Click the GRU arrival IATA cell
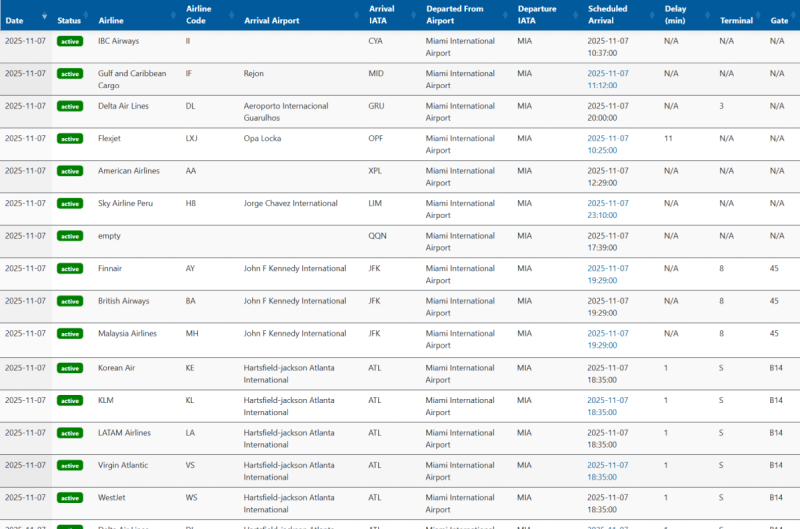 (376, 106)
